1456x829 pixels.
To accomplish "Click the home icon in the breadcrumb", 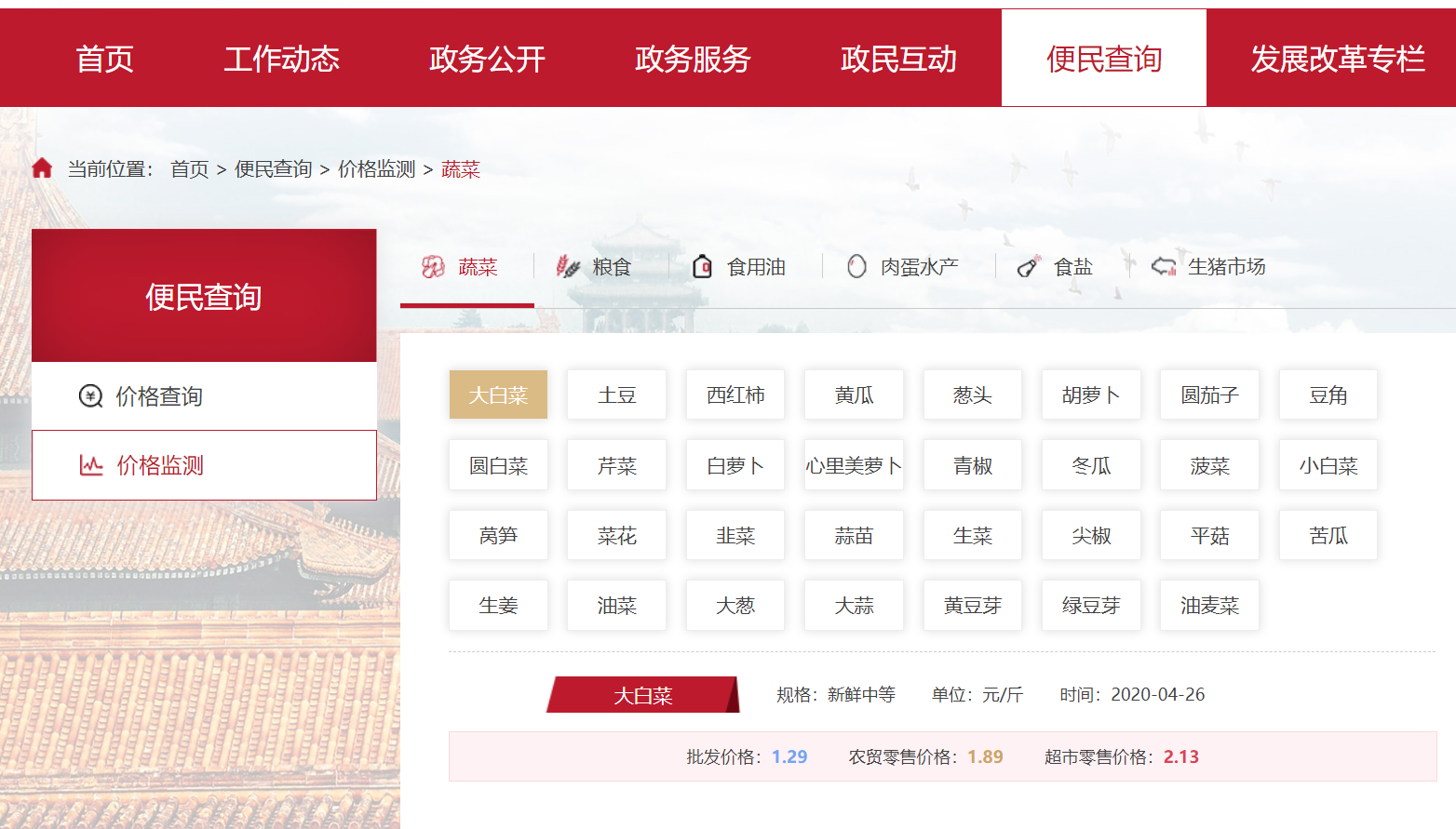I will pos(42,168).
